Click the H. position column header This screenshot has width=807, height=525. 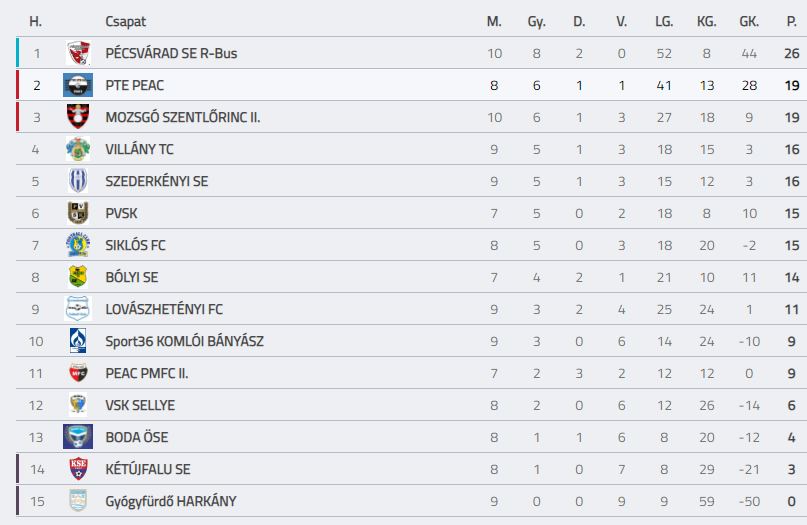click(36, 22)
